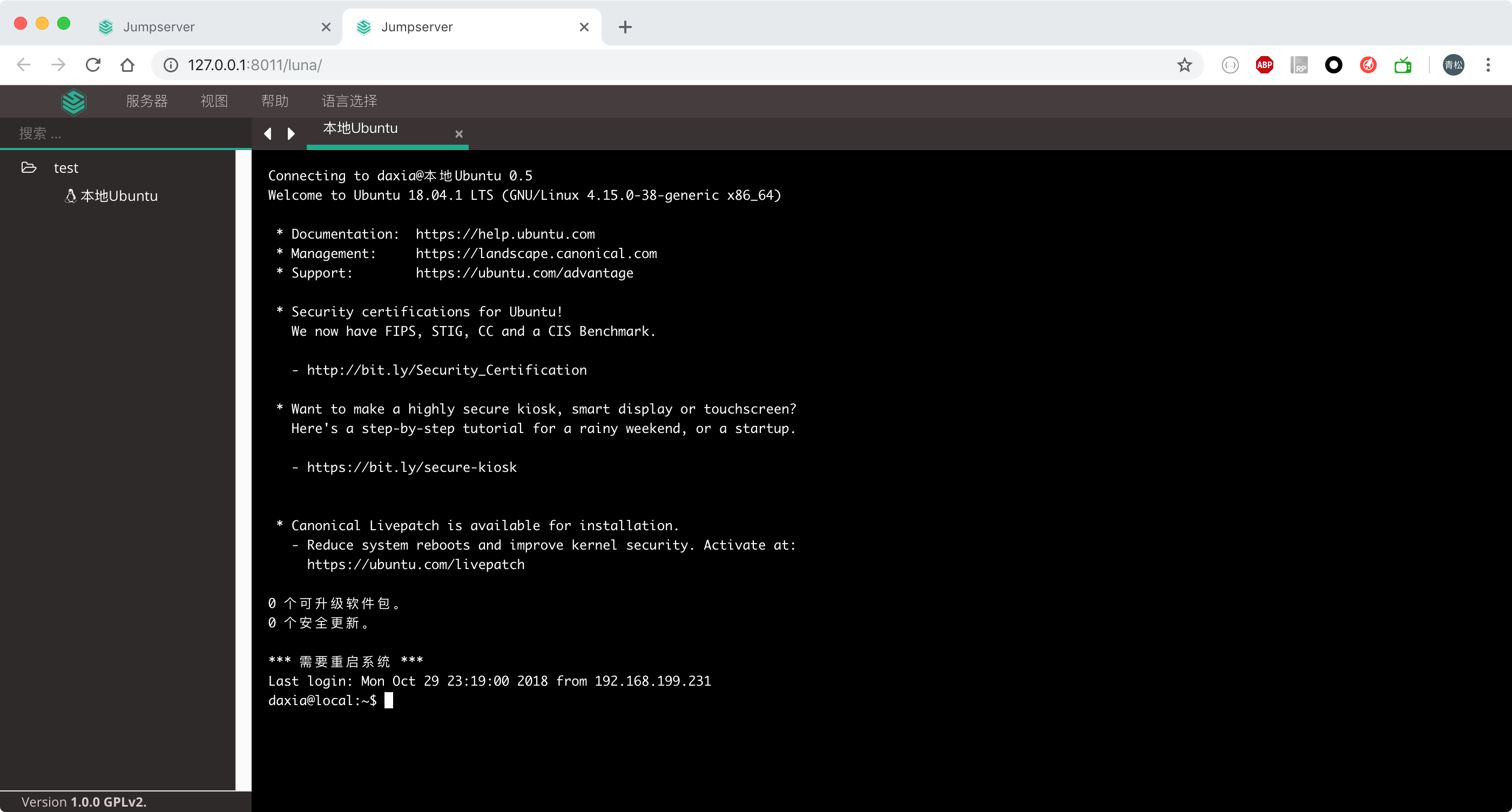The height and width of the screenshot is (812, 1512).
Task: Reload the current browser page
Action: [93, 65]
